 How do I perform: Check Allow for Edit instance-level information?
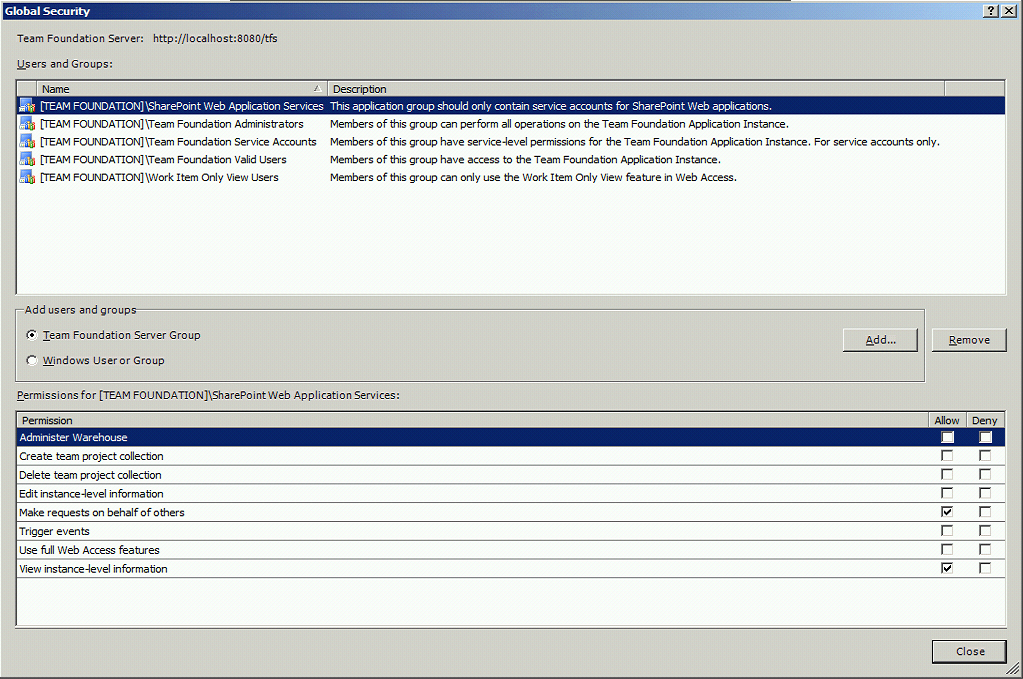click(x=947, y=494)
